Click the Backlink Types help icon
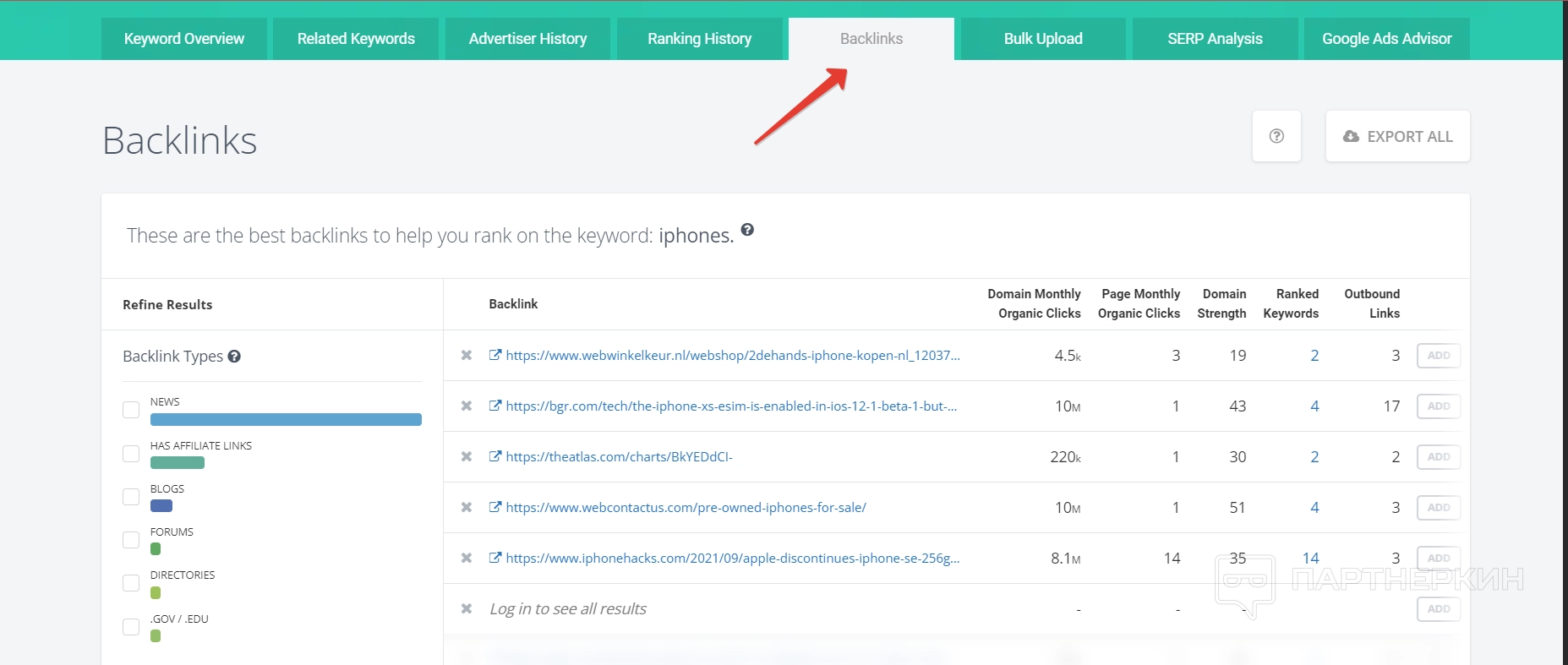The width and height of the screenshot is (1568, 665). (234, 357)
